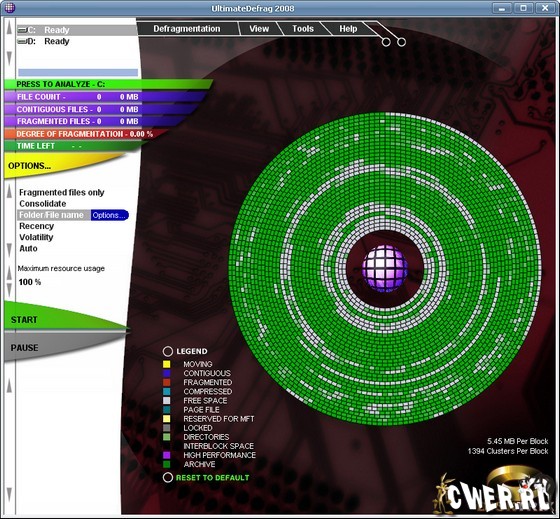Click PRESS TO ANALYZE - C: bar

click(x=107, y=84)
